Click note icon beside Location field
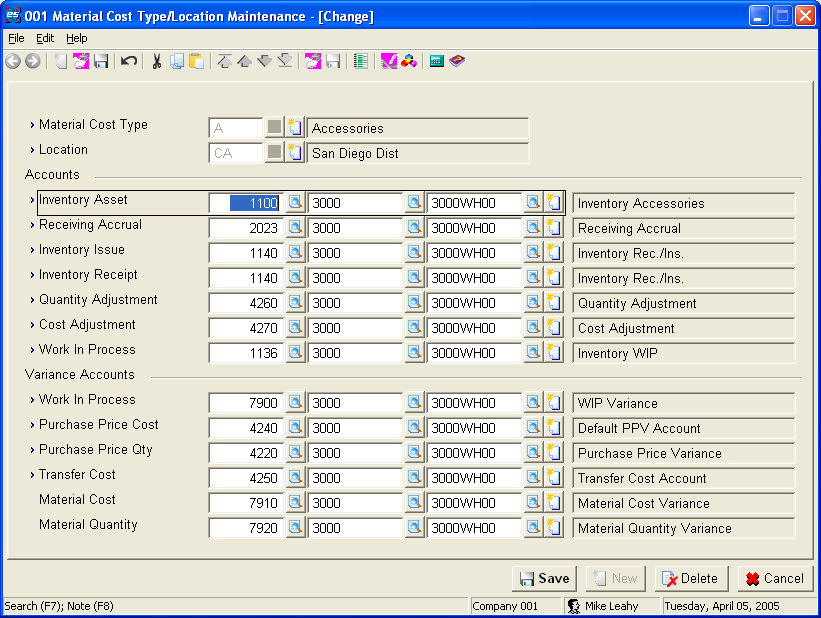The image size is (821, 618). coord(295,152)
